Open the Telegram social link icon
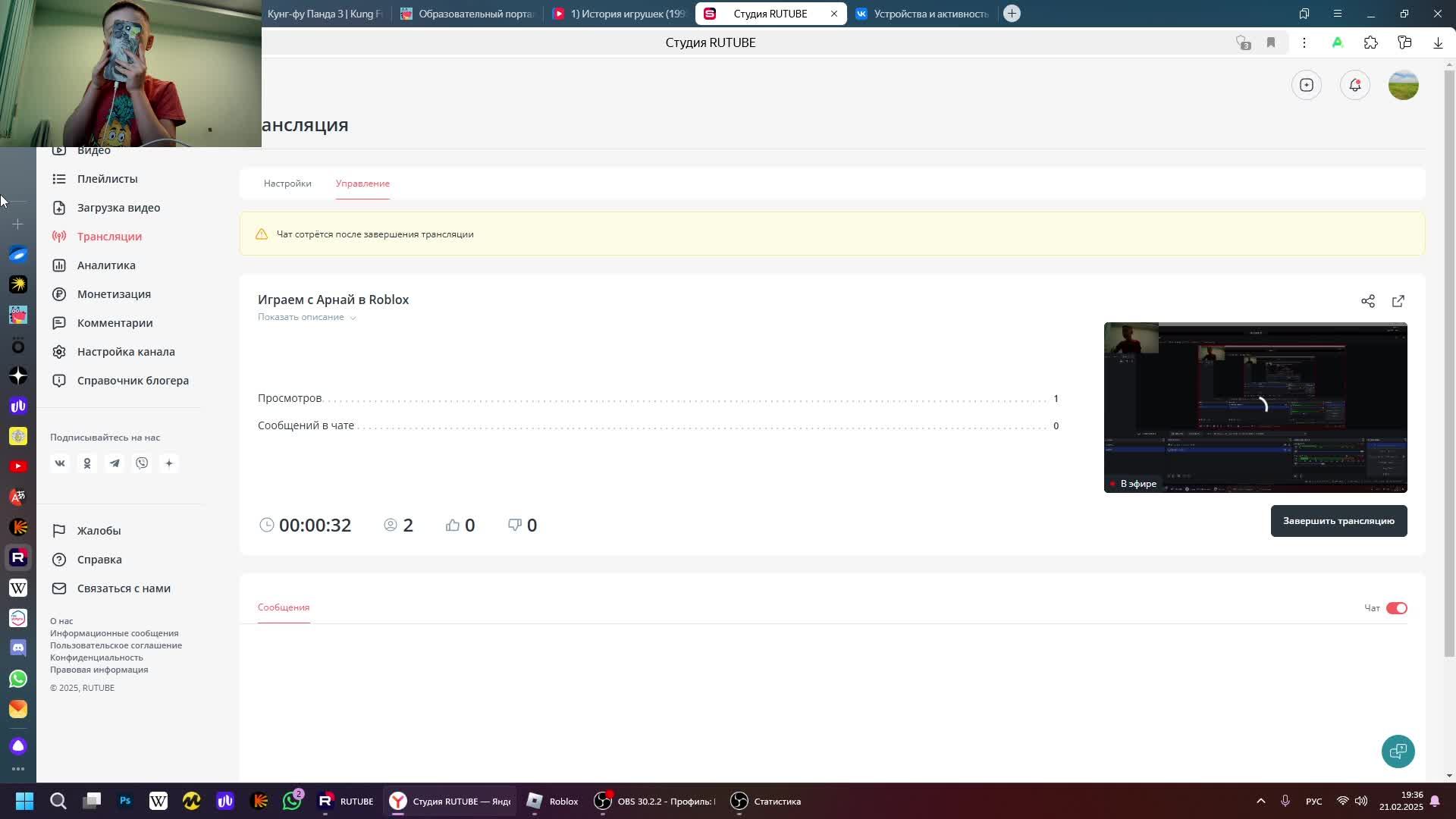Viewport: 1456px width, 819px height. click(115, 463)
